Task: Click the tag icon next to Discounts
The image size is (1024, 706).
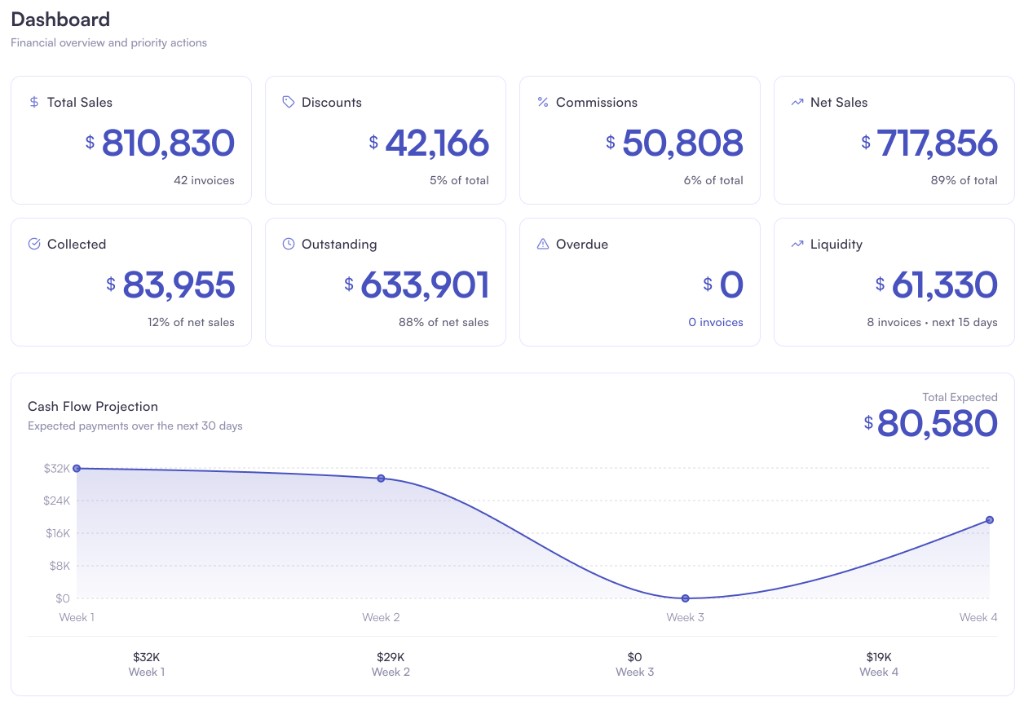Action: pos(288,102)
